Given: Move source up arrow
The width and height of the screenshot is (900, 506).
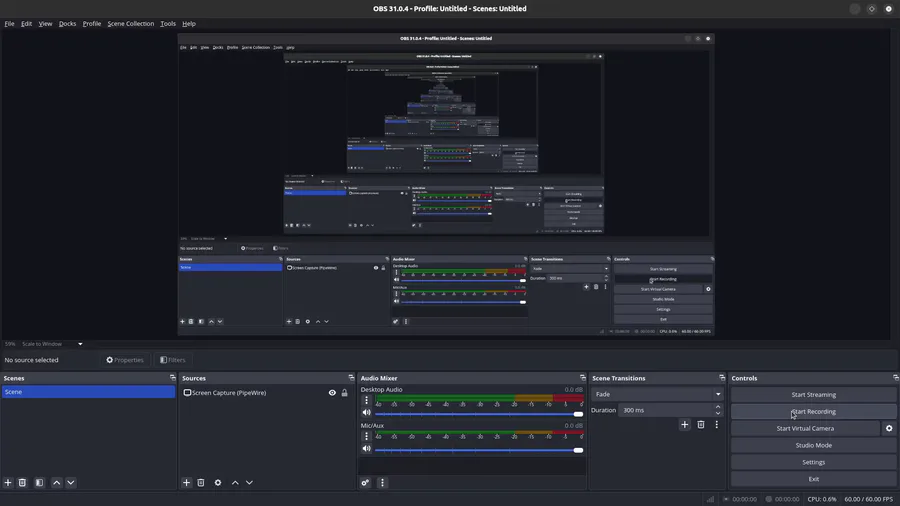Looking at the screenshot, I should point(235,482).
